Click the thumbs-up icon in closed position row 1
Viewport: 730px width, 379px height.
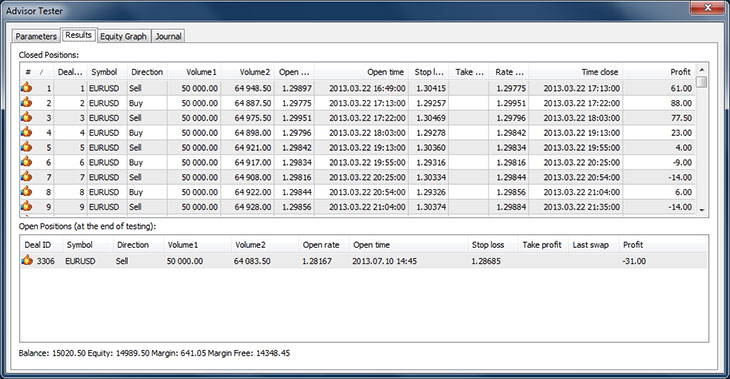tap(27, 87)
